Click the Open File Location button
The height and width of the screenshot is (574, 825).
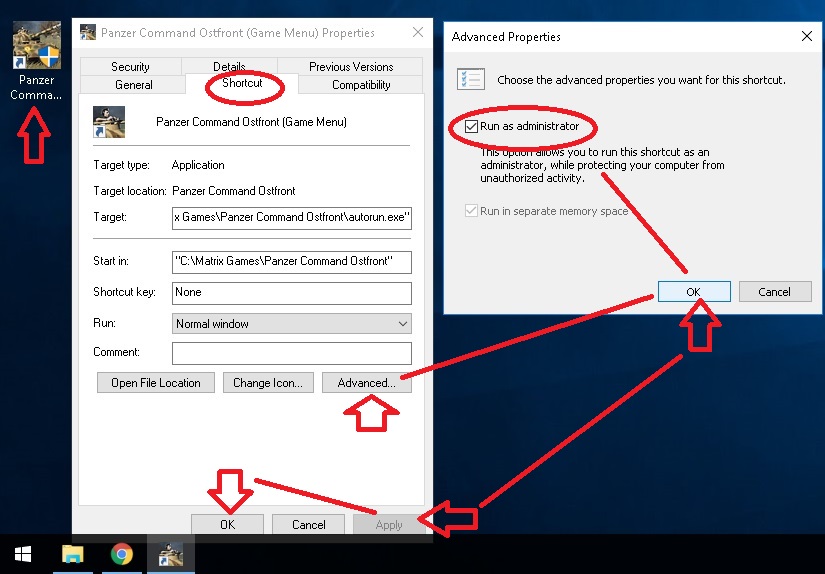[x=156, y=383]
